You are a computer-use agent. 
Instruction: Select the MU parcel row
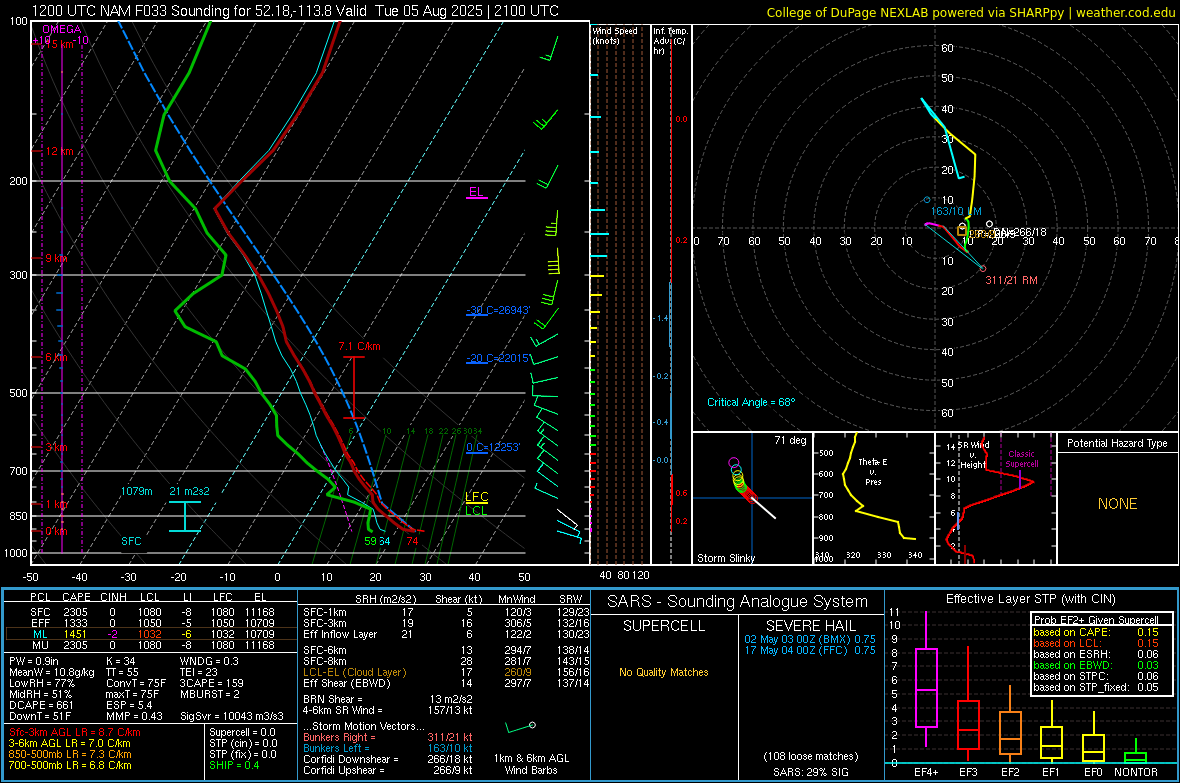152,645
